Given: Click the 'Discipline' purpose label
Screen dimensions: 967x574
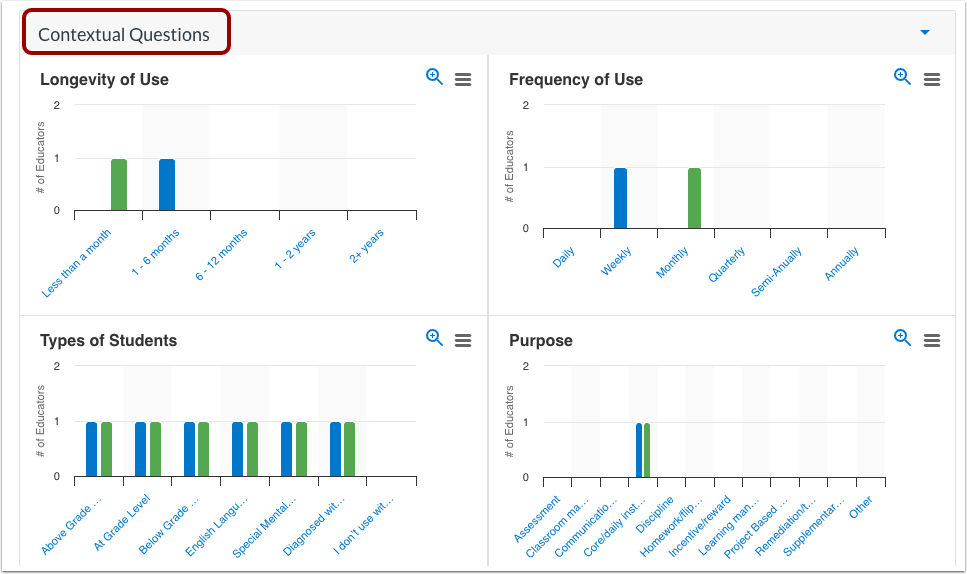Looking at the screenshot, I should coord(655,514).
